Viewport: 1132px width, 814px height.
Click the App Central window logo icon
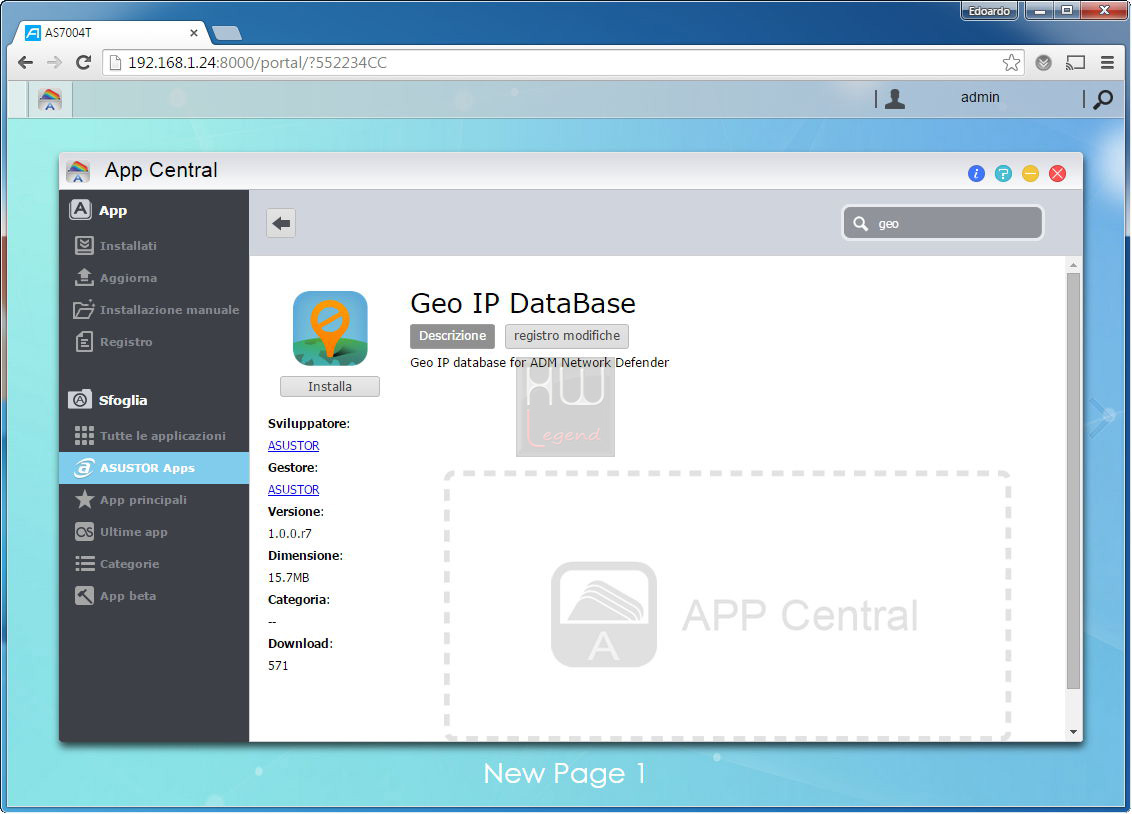[x=78, y=171]
